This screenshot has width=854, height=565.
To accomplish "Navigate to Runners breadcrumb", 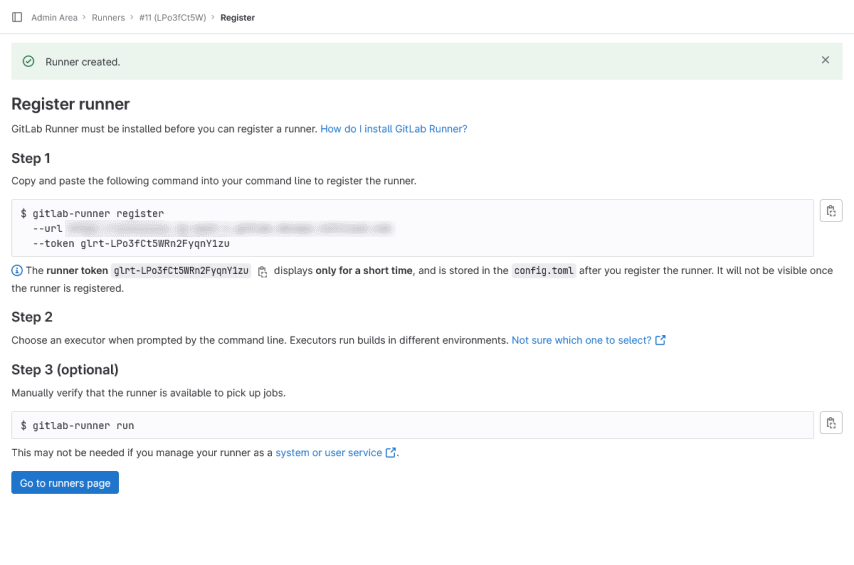I will click(108, 17).
